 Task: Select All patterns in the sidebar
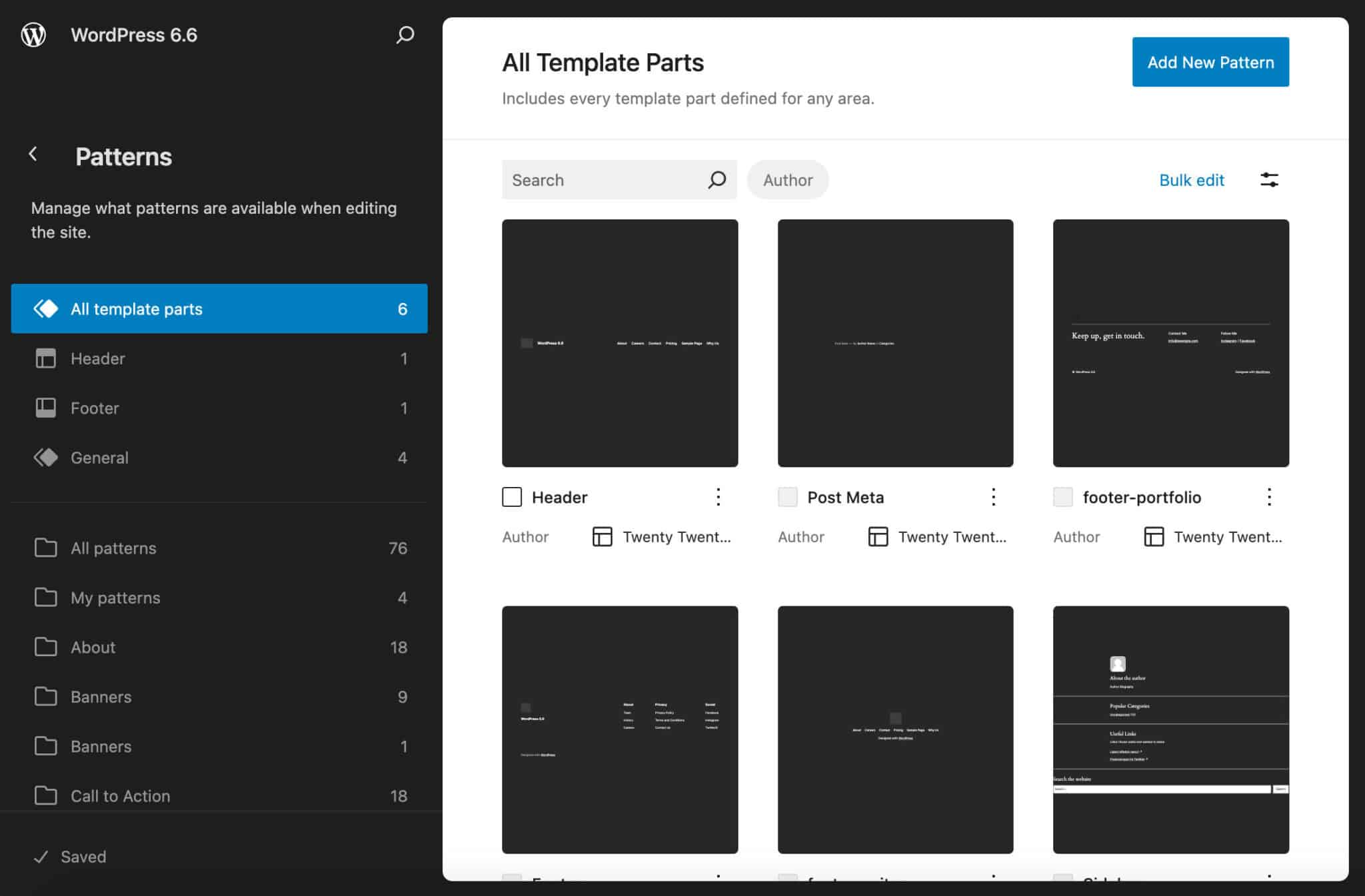pyautogui.click(x=113, y=548)
